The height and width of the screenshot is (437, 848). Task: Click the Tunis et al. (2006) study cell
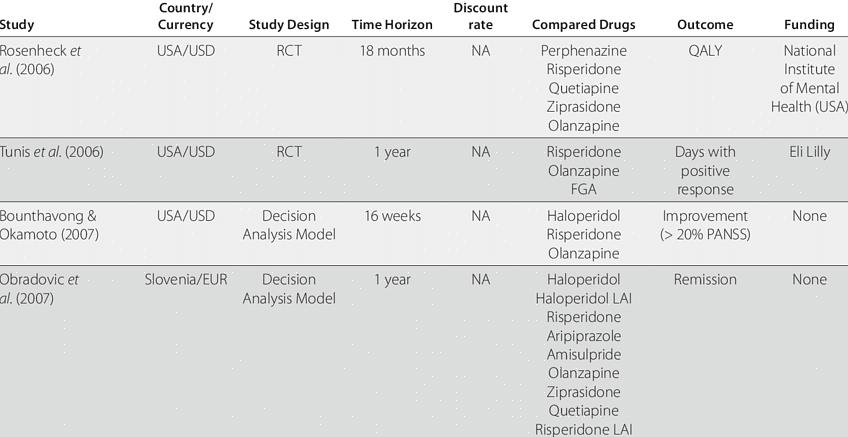pos(51,152)
